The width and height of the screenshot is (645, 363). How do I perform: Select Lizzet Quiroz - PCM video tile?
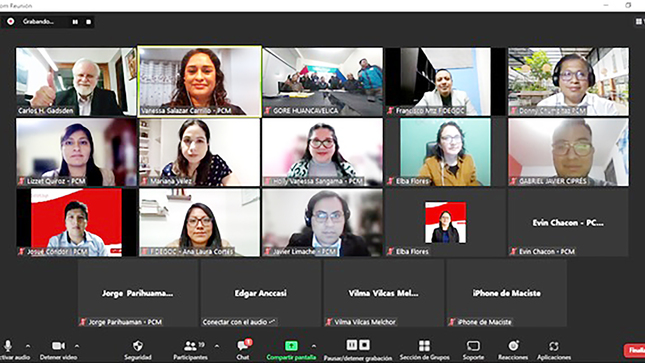tap(76, 152)
